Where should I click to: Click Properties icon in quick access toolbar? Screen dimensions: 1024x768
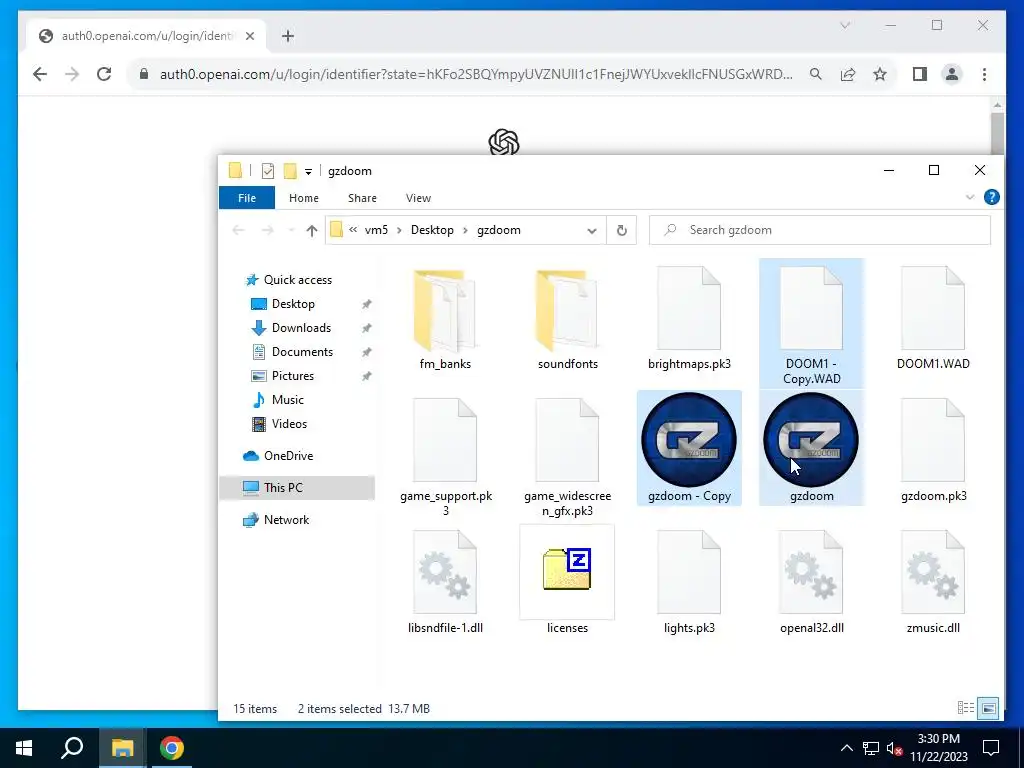click(268, 171)
